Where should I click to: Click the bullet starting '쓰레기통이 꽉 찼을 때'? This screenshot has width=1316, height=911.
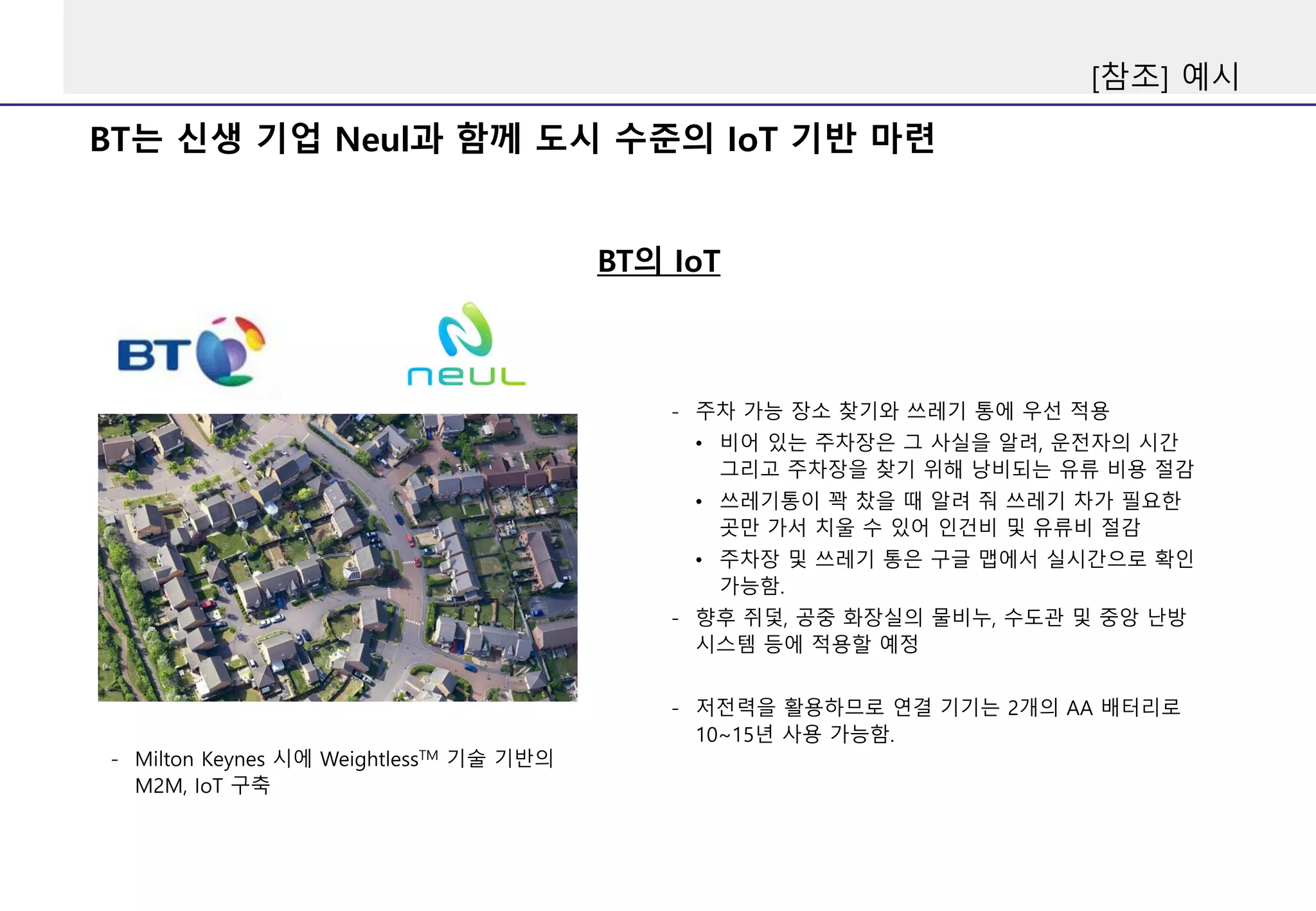pyautogui.click(x=950, y=500)
